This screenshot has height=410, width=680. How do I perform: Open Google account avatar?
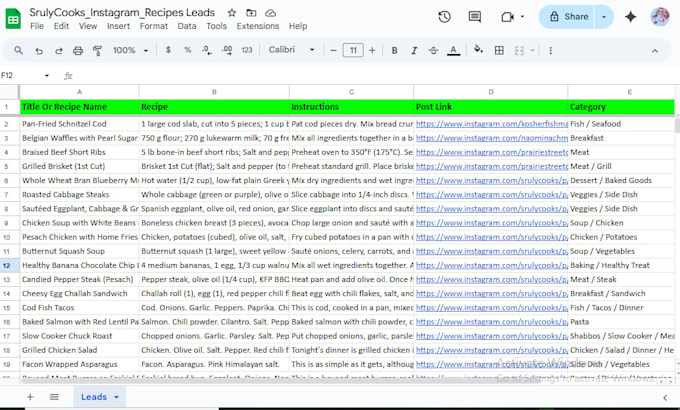(x=660, y=17)
